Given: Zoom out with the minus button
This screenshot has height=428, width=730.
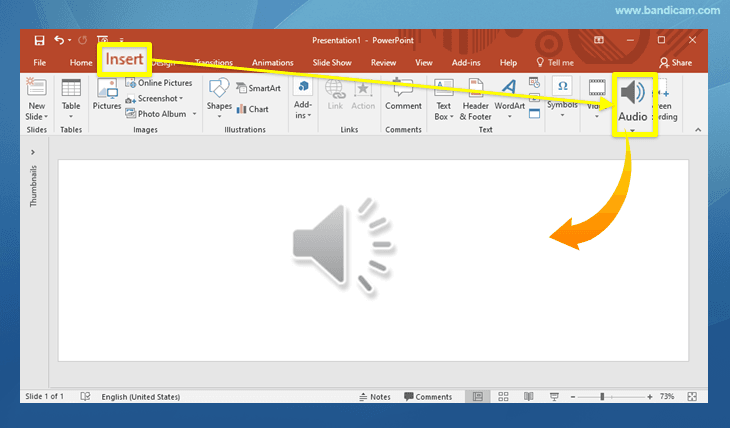Looking at the screenshot, I should [x=573, y=397].
